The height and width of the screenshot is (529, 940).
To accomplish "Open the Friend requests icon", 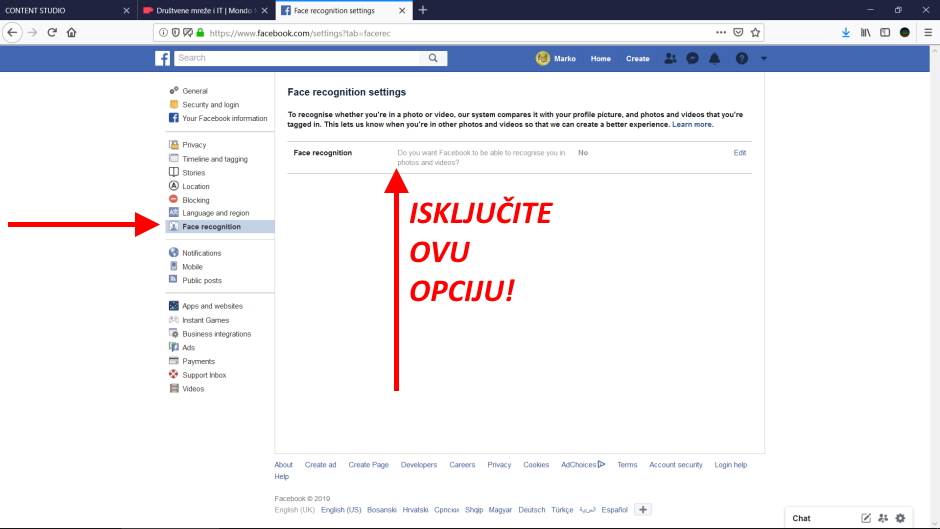I will coord(670,58).
